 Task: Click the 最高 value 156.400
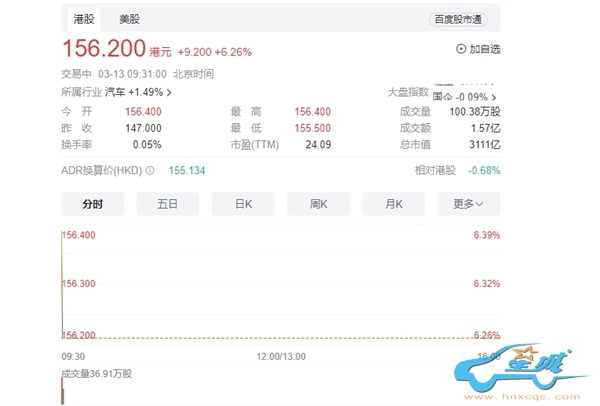pos(312,112)
